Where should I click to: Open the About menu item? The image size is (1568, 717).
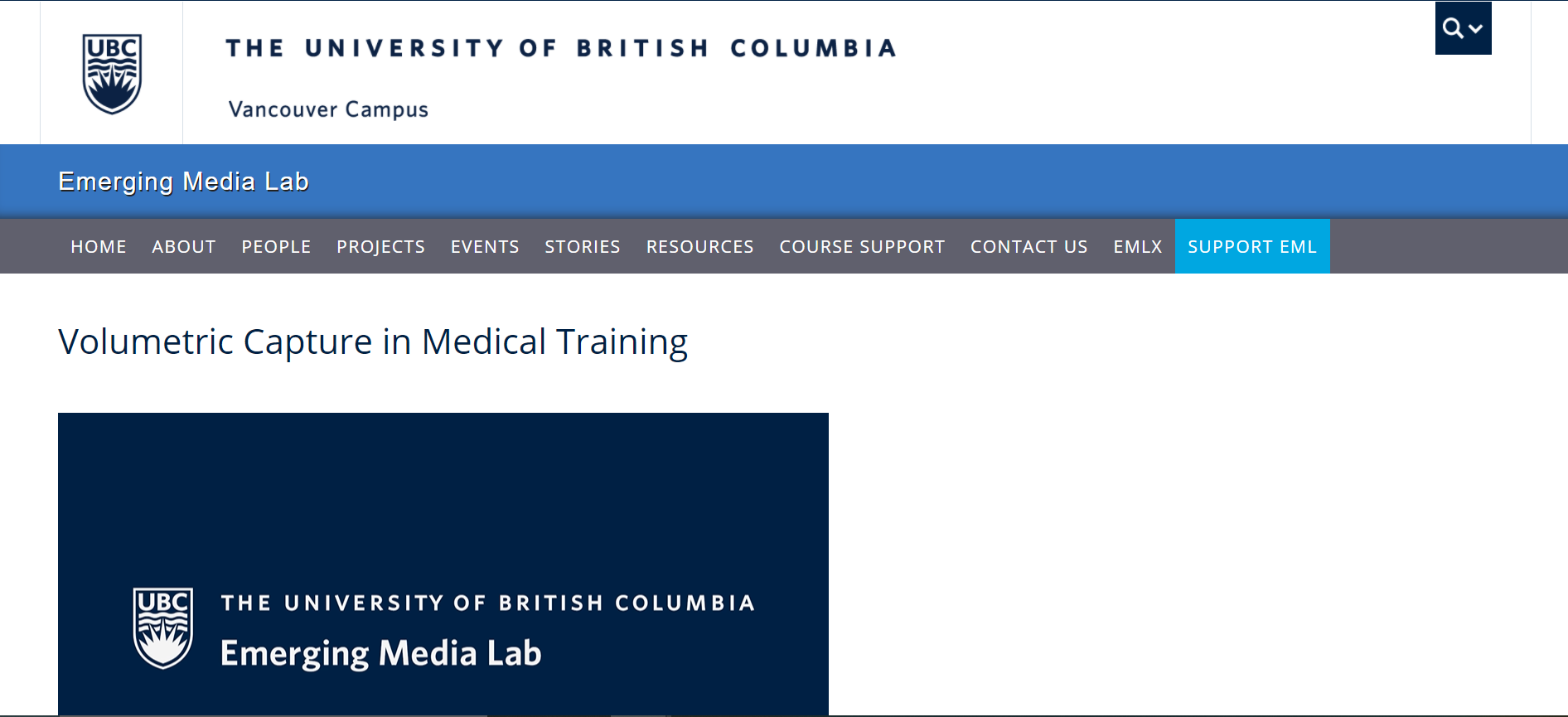click(184, 246)
